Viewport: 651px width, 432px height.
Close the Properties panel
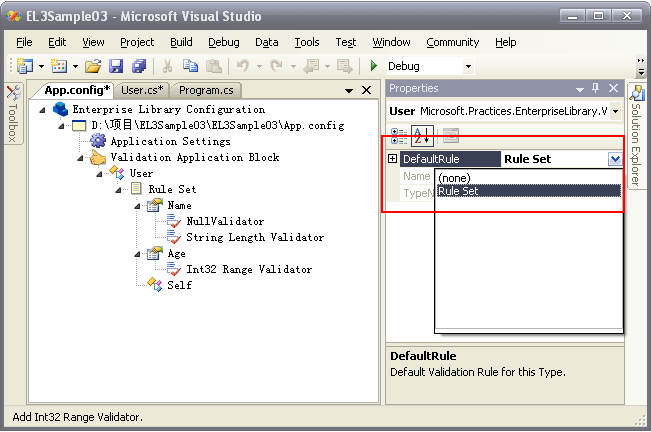pos(613,88)
